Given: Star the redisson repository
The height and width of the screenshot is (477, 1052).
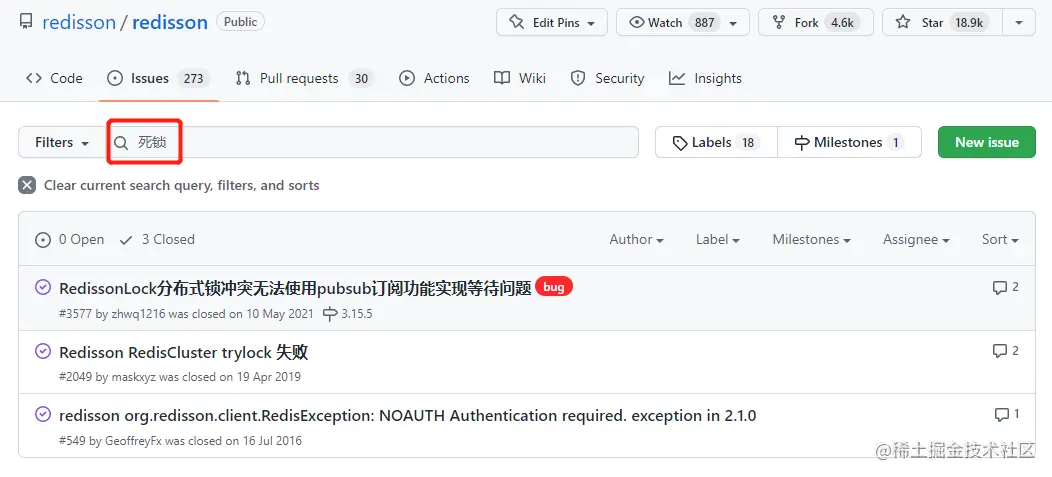Looking at the screenshot, I should pyautogui.click(x=942, y=22).
